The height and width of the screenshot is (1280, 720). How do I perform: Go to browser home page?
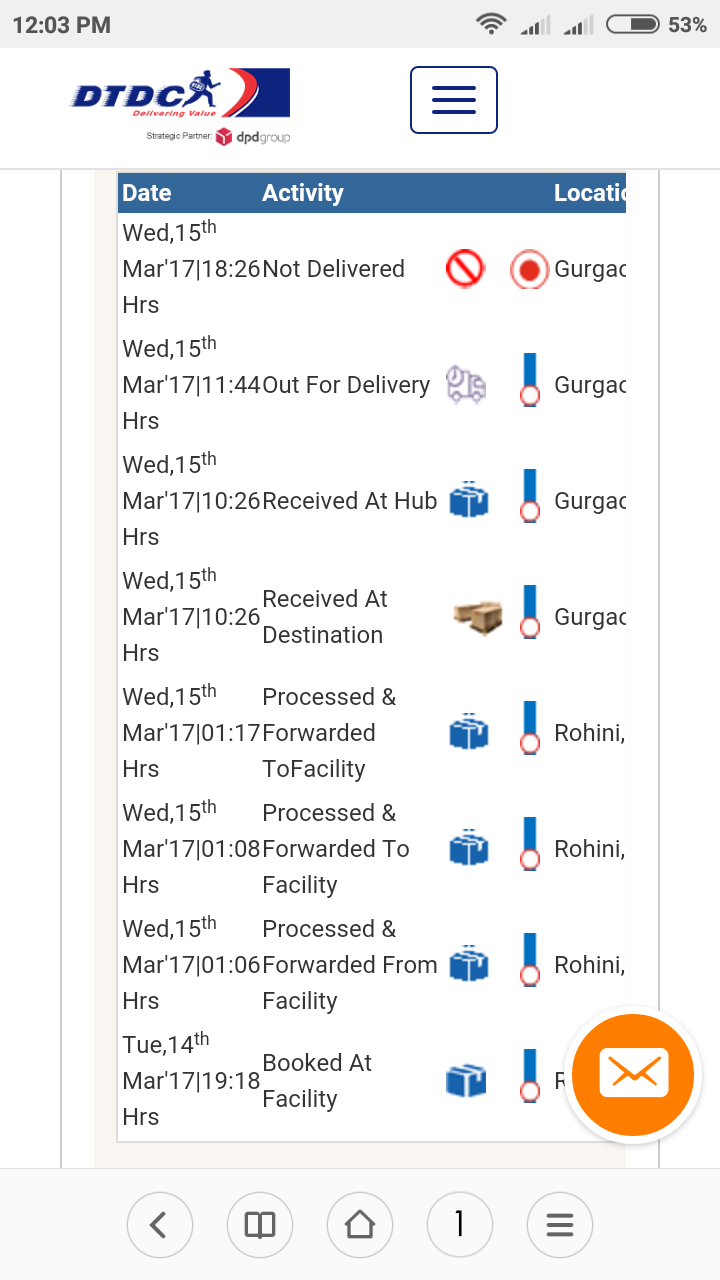(x=360, y=1224)
